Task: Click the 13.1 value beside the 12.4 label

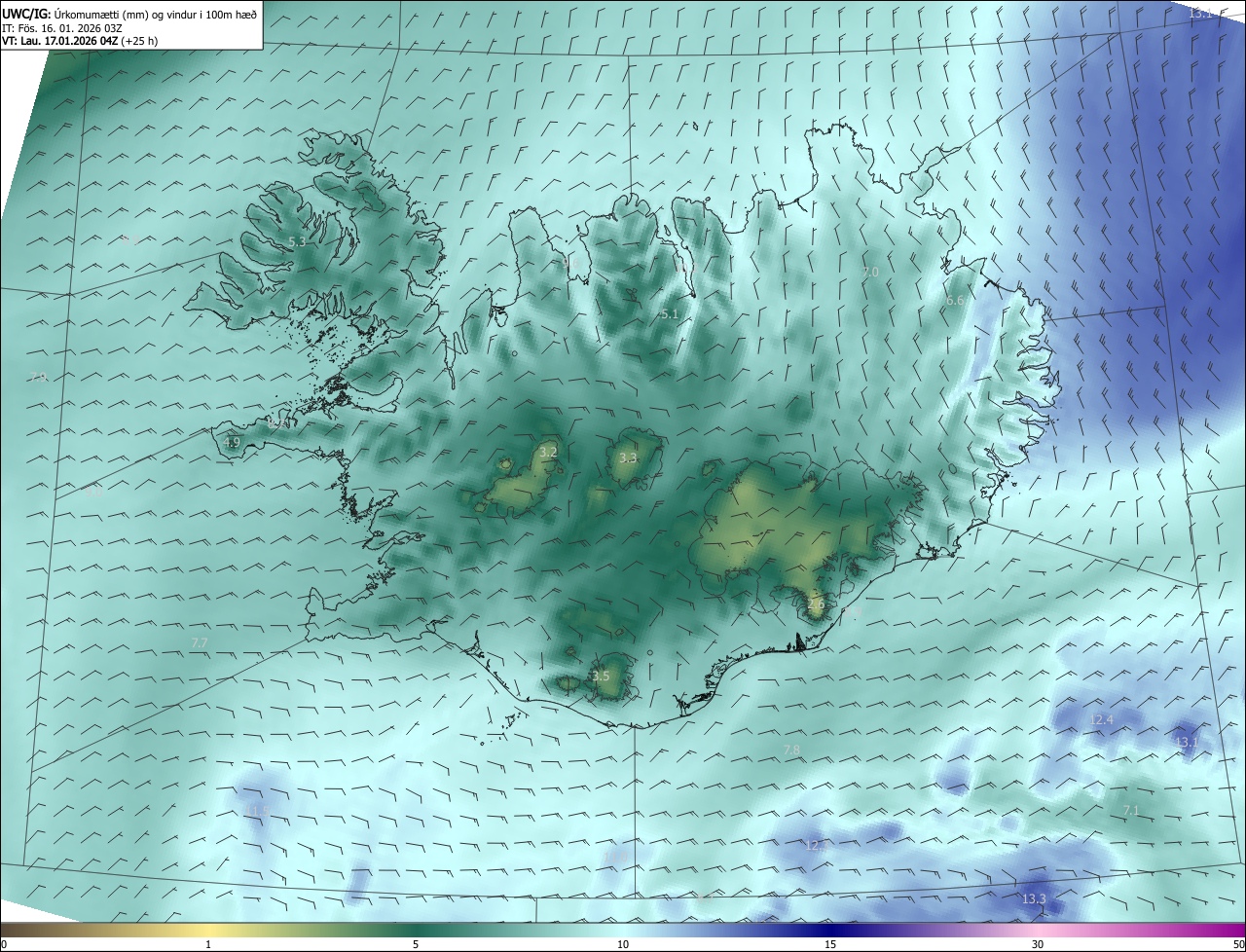Action: 1187,742
